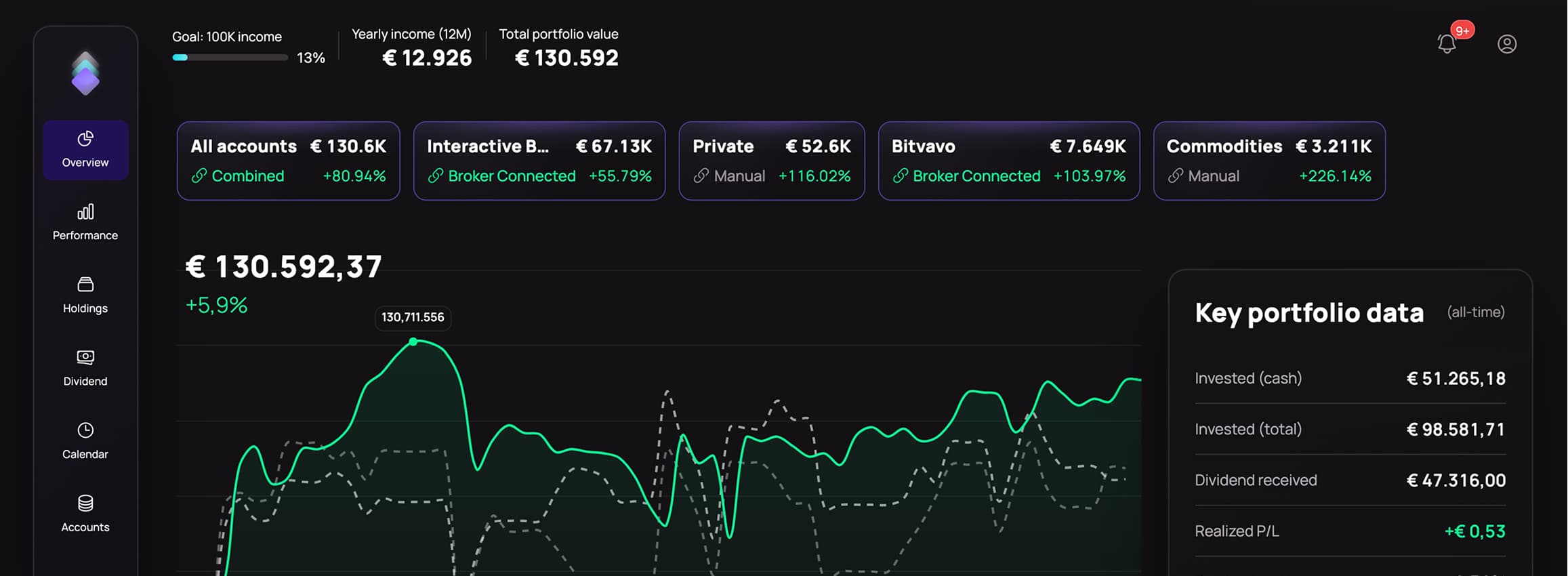Select the Commodities account card

tap(1269, 161)
